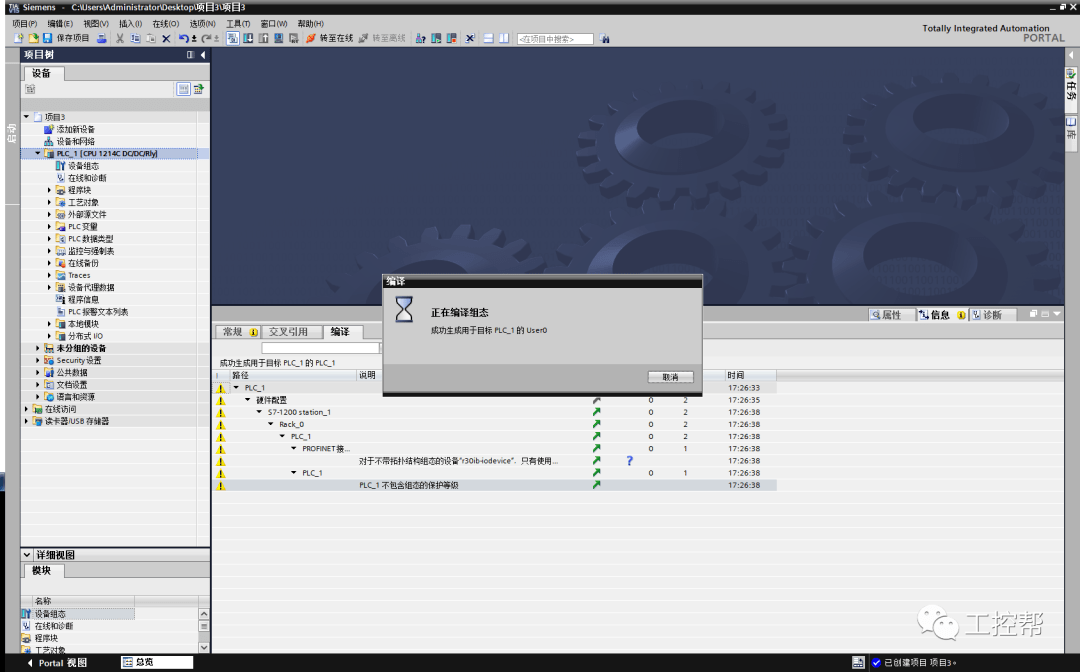Collapse the PLC_1 CPU 1214C node
1080x672 pixels.
[x=38, y=154]
